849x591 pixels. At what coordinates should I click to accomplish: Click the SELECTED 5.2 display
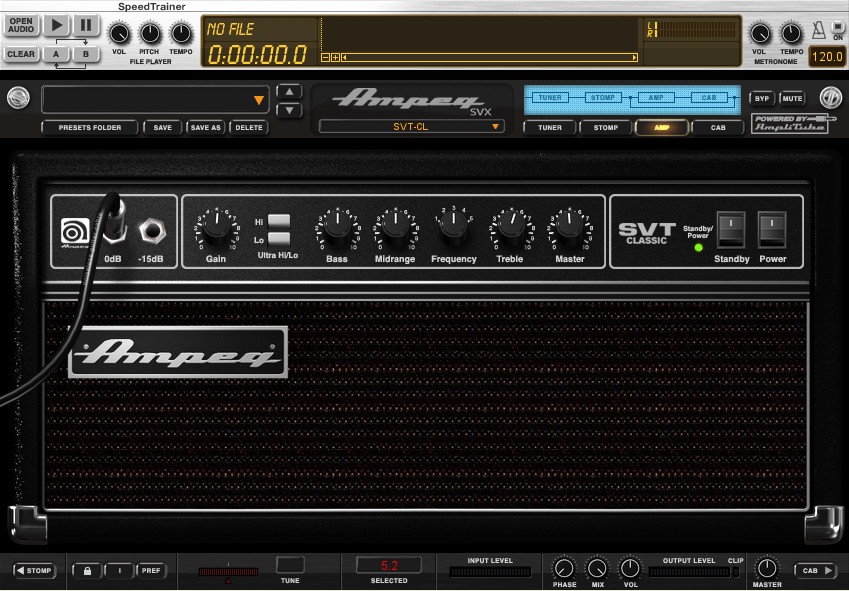coord(389,566)
